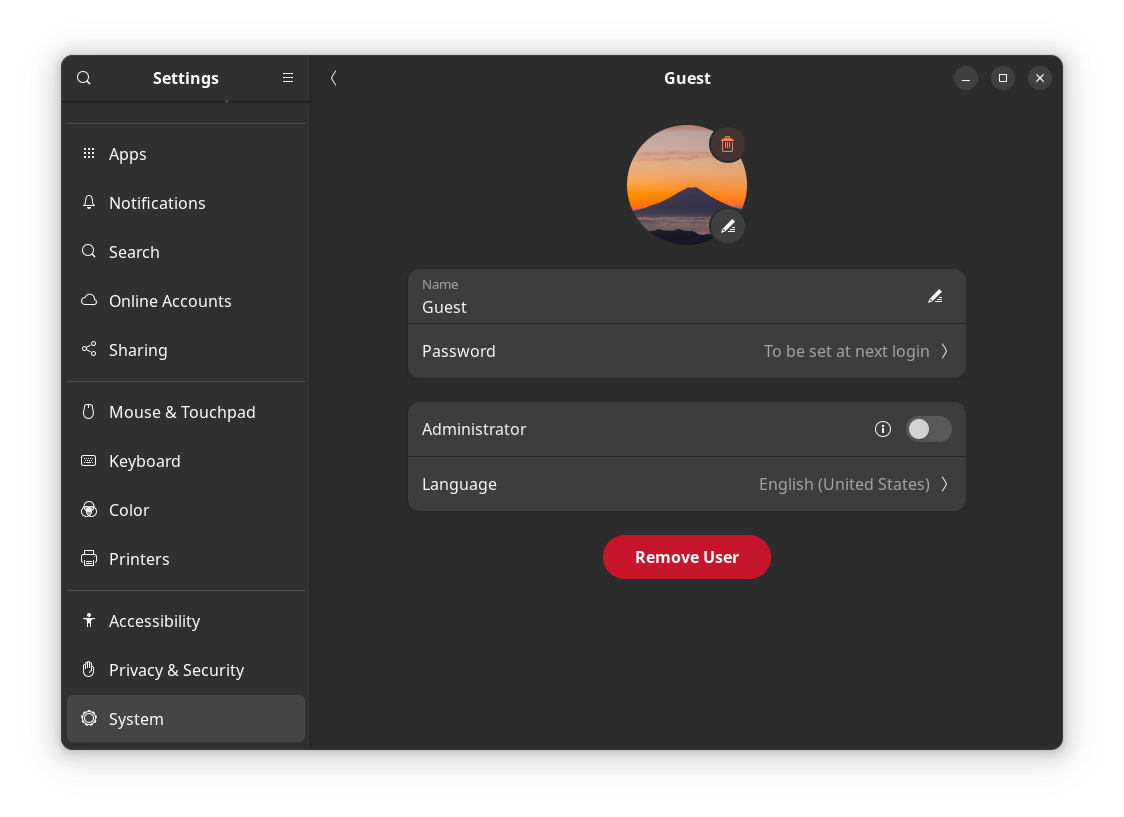The height and width of the screenshot is (817, 1124).
Task: Click the pencil icon to edit the Name
Action: pos(935,295)
